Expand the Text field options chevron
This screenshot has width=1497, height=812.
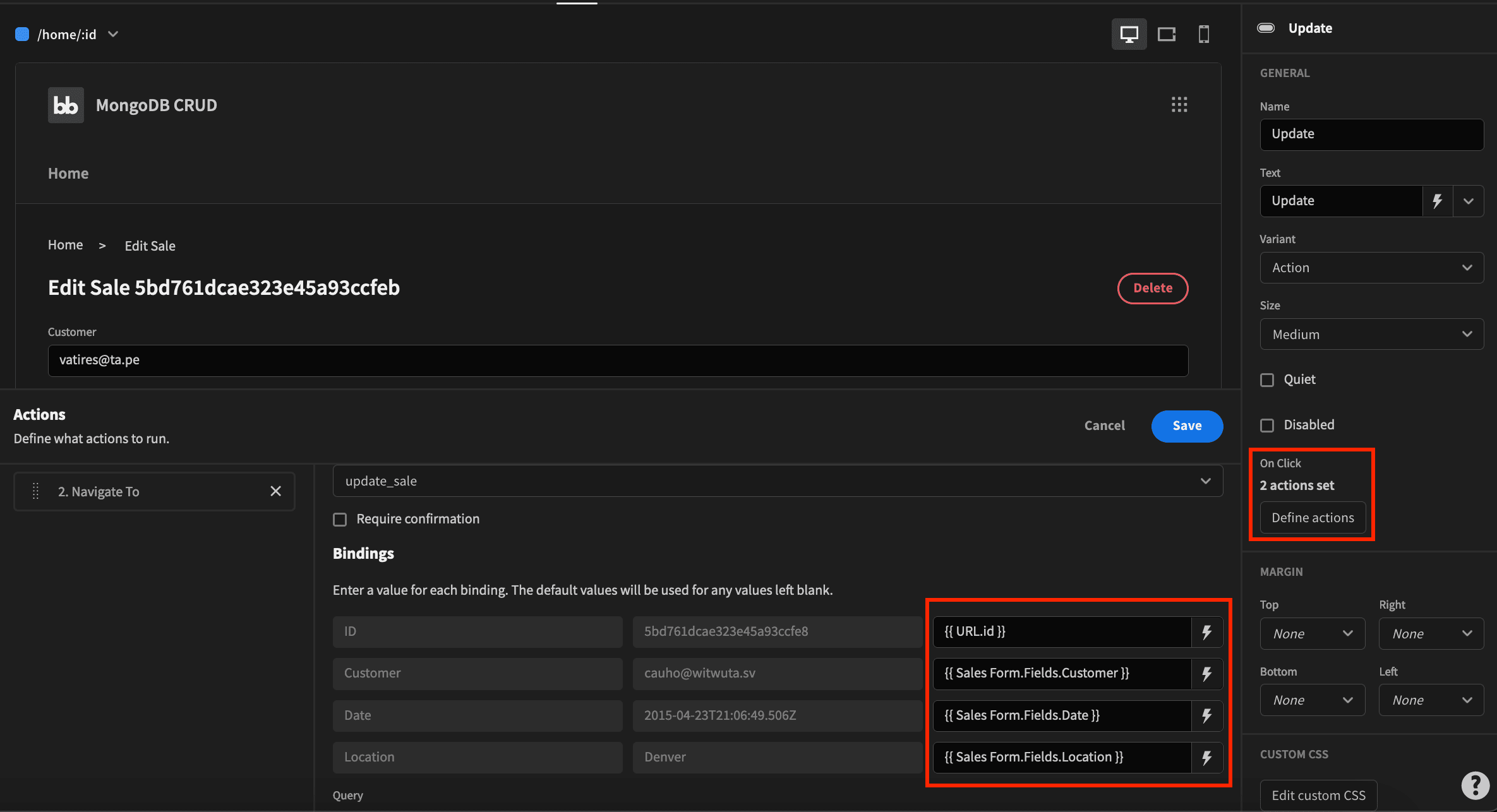[1469, 201]
